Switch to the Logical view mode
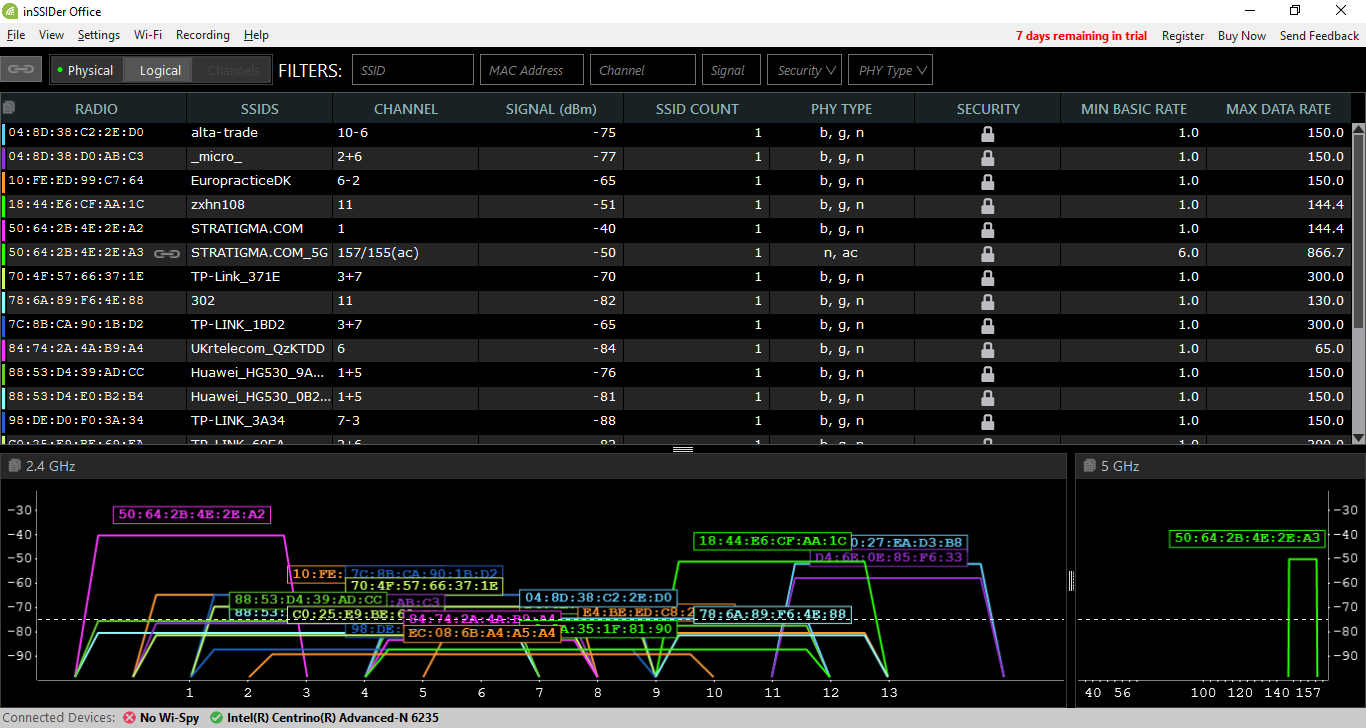Screen dimensions: 1366x728 click(x=160, y=70)
